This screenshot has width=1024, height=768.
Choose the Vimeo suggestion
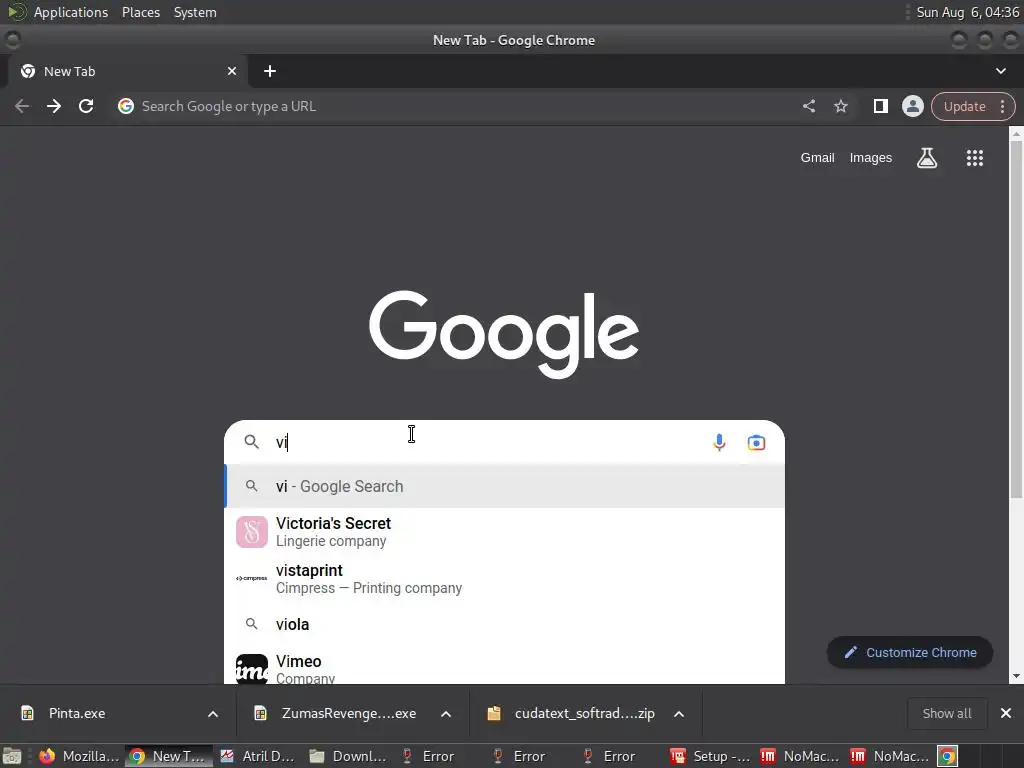(x=504, y=667)
